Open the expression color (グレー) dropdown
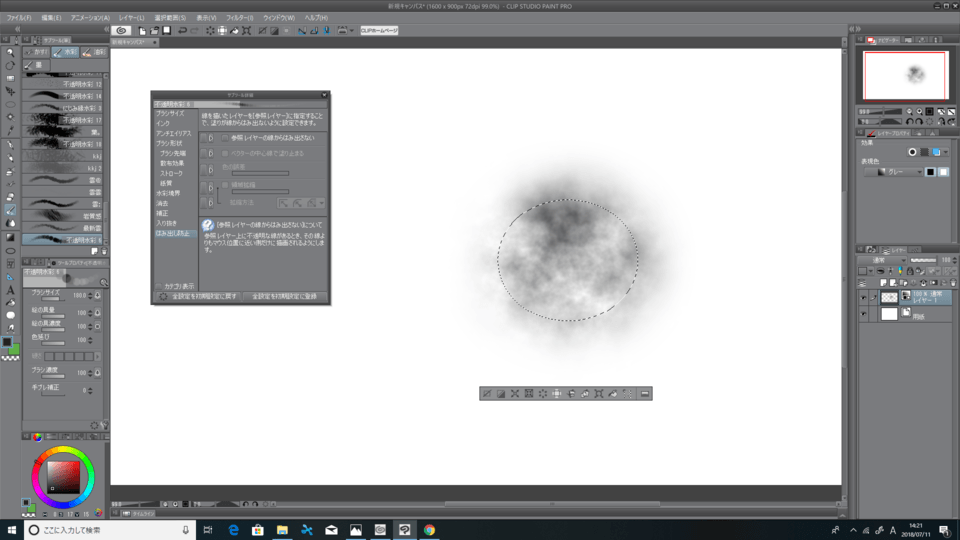This screenshot has height=540, width=960. tap(893, 172)
